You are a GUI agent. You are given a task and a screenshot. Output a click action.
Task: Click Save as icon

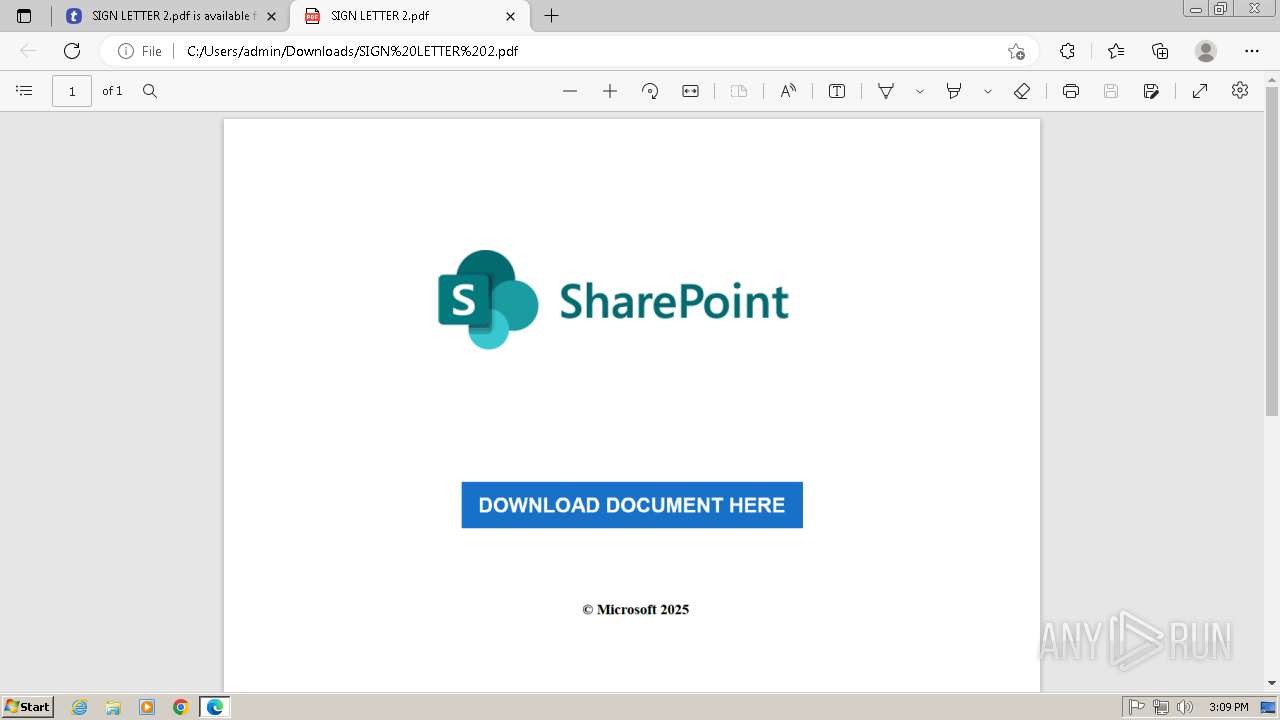[x=1151, y=91]
